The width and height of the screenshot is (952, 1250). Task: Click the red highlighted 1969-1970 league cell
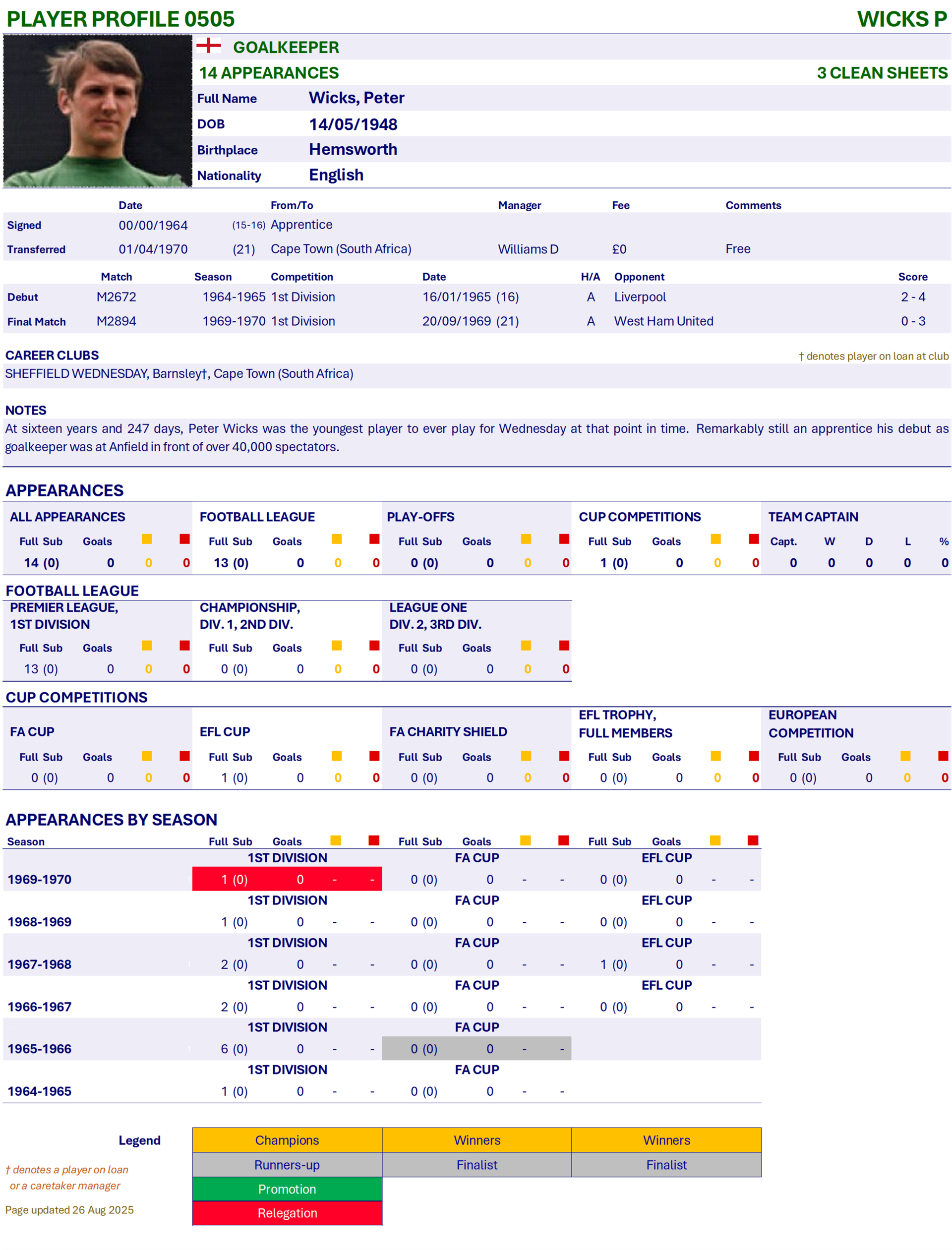click(x=287, y=880)
